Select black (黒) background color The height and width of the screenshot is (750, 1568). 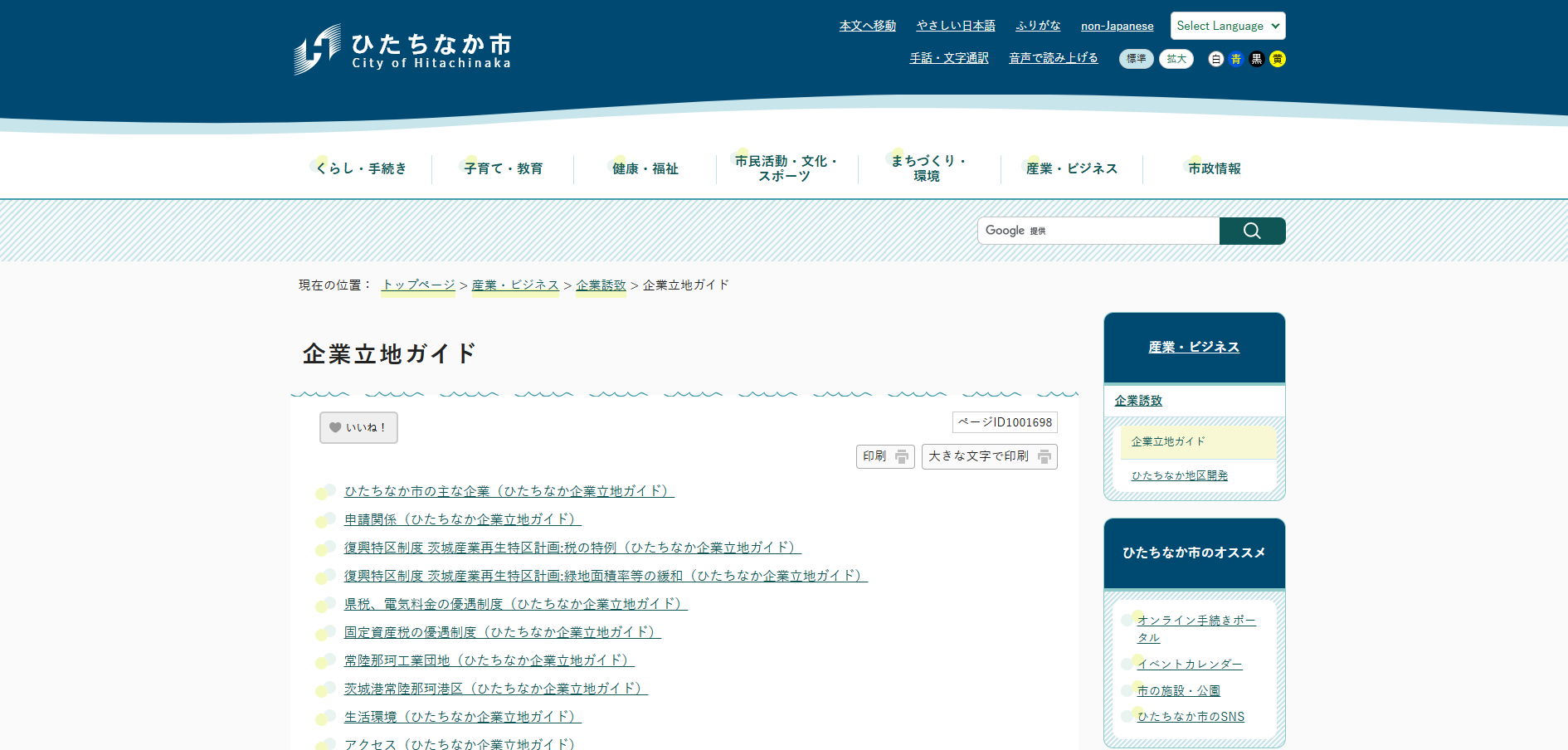(x=1257, y=59)
